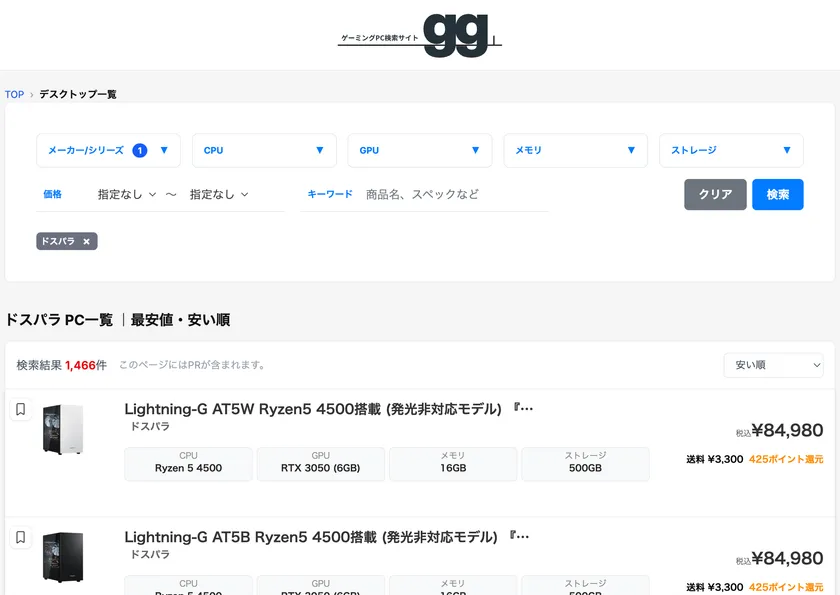Click the black AT5B PC thumbnail
The height and width of the screenshot is (595, 840).
(63, 557)
